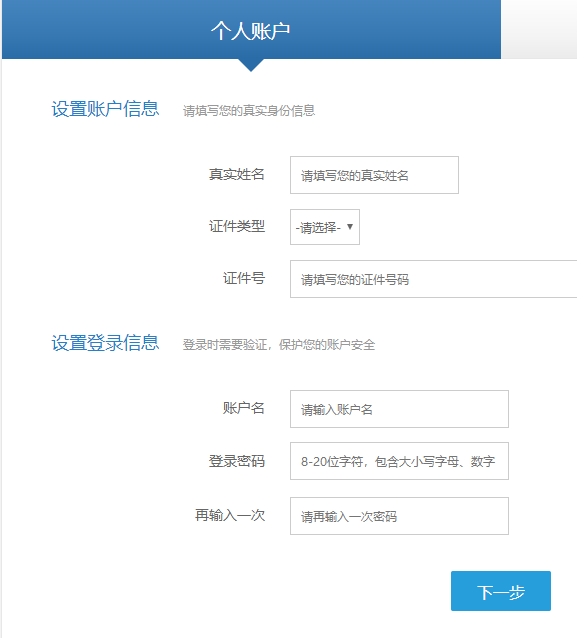Click the 请再输入一次密码 confirmation field

[x=399, y=516]
